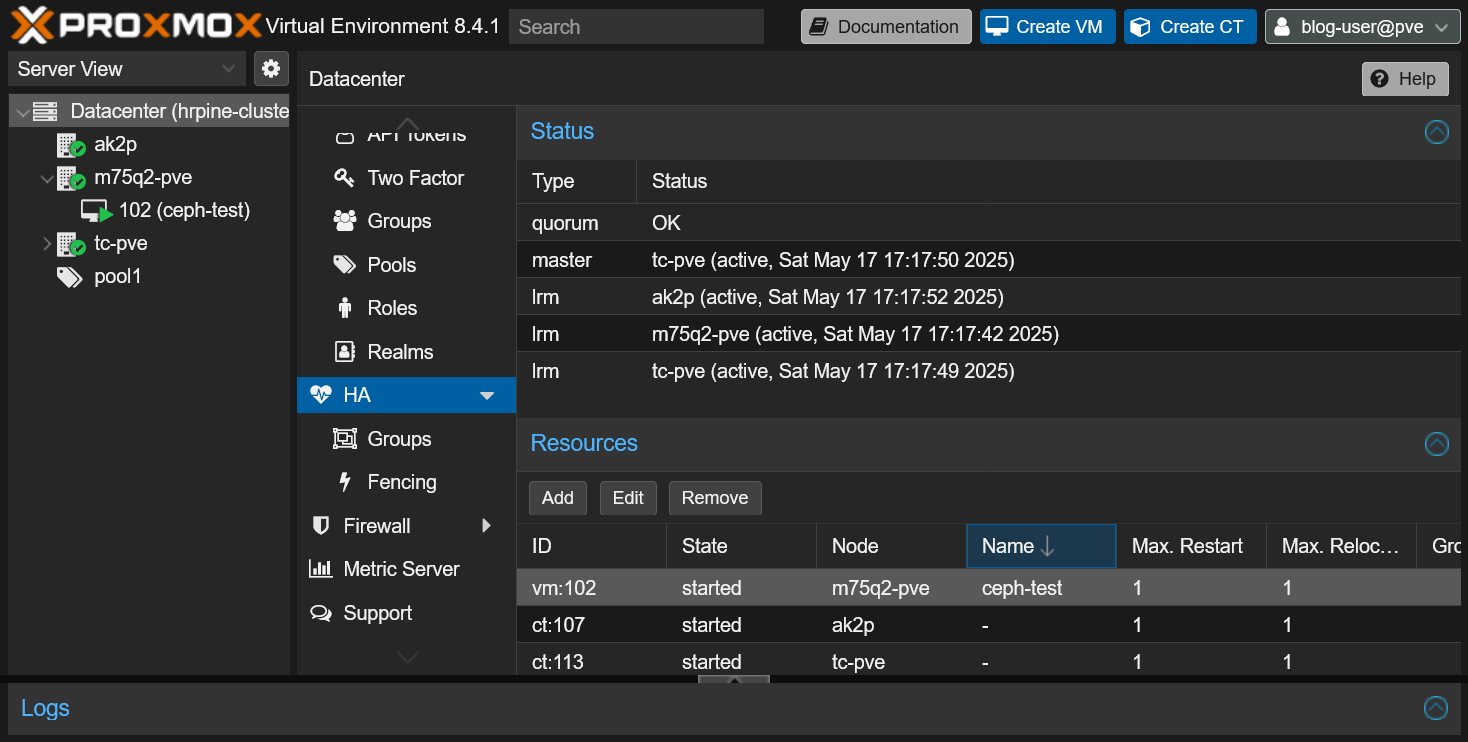
Task: Collapse the Datacenter tree node
Action: pos(22,112)
